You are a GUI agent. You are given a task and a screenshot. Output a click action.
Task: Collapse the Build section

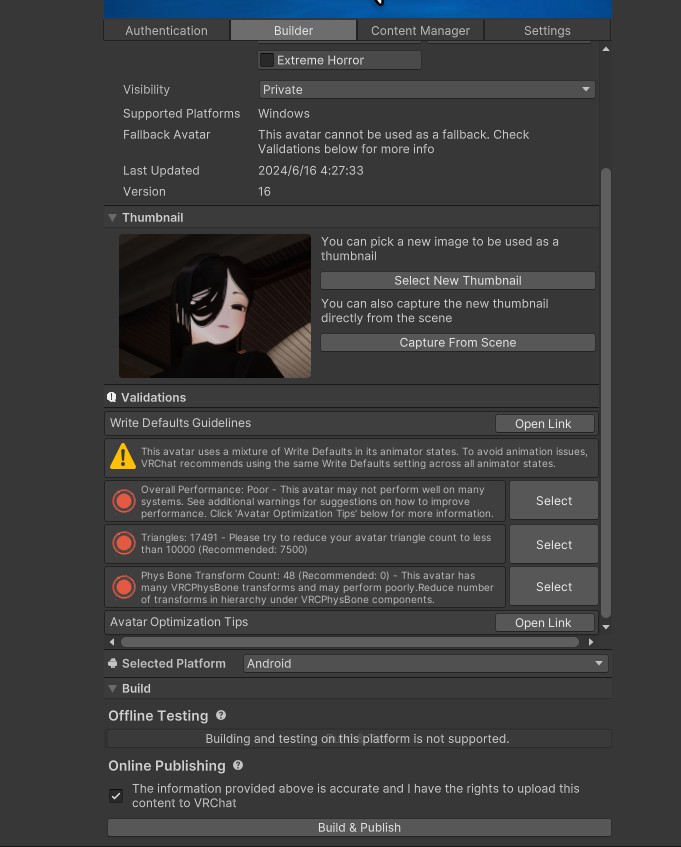click(x=112, y=689)
